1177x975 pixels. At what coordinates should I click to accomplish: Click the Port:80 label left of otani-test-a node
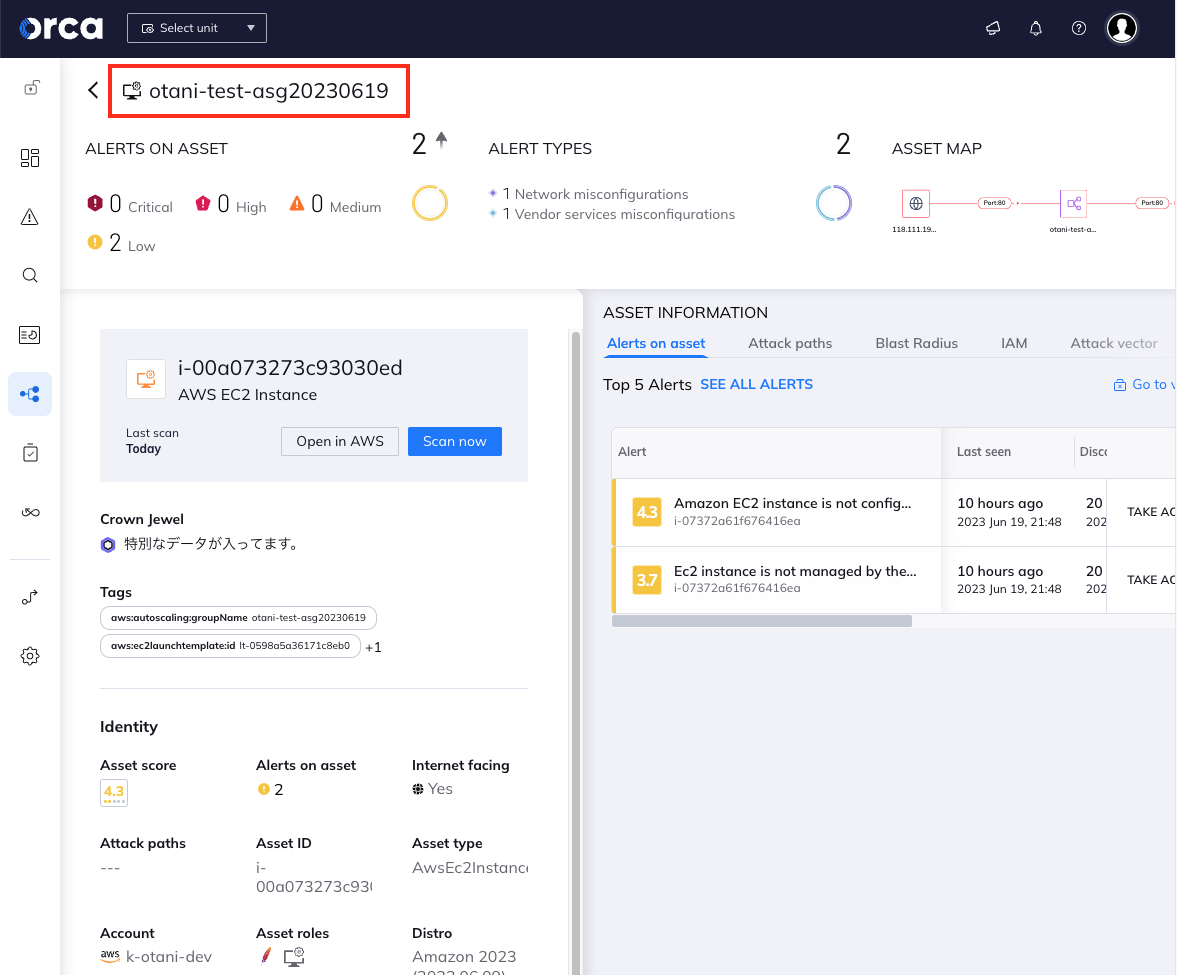(x=995, y=203)
